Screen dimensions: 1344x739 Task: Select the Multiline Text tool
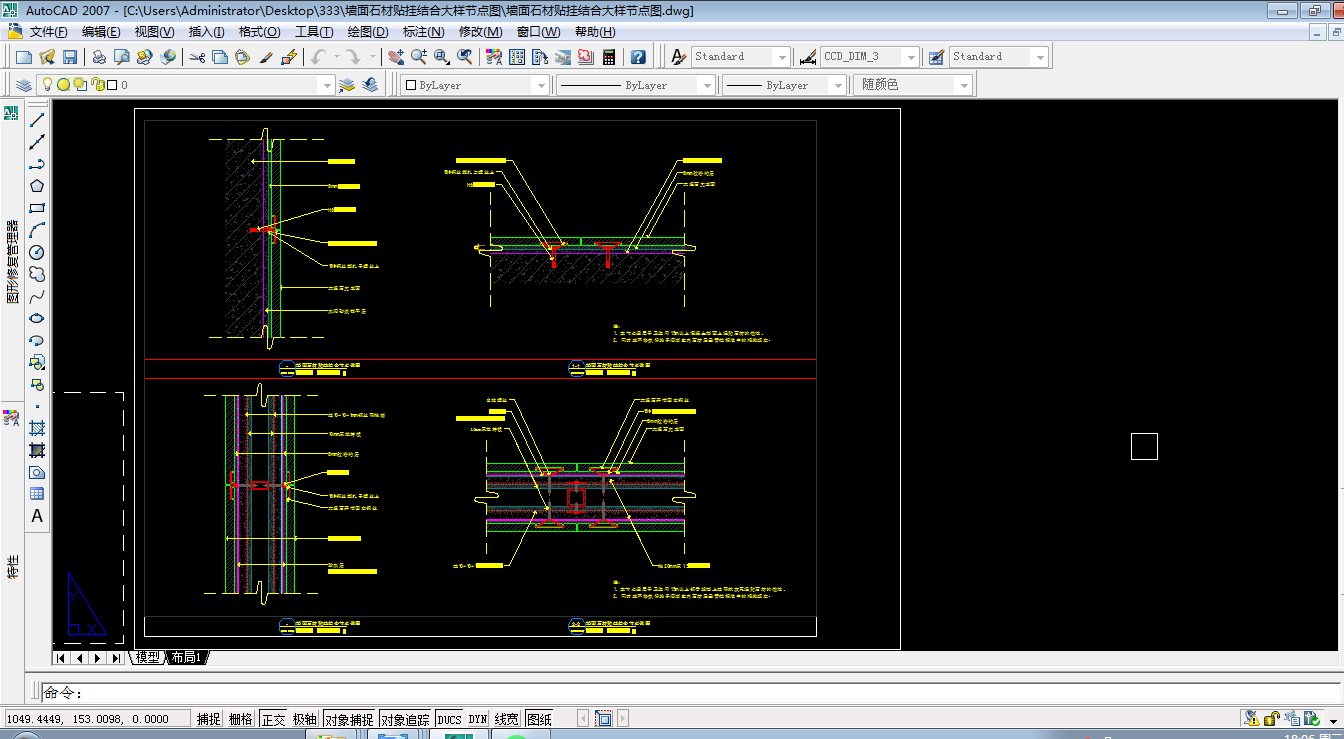[37, 516]
